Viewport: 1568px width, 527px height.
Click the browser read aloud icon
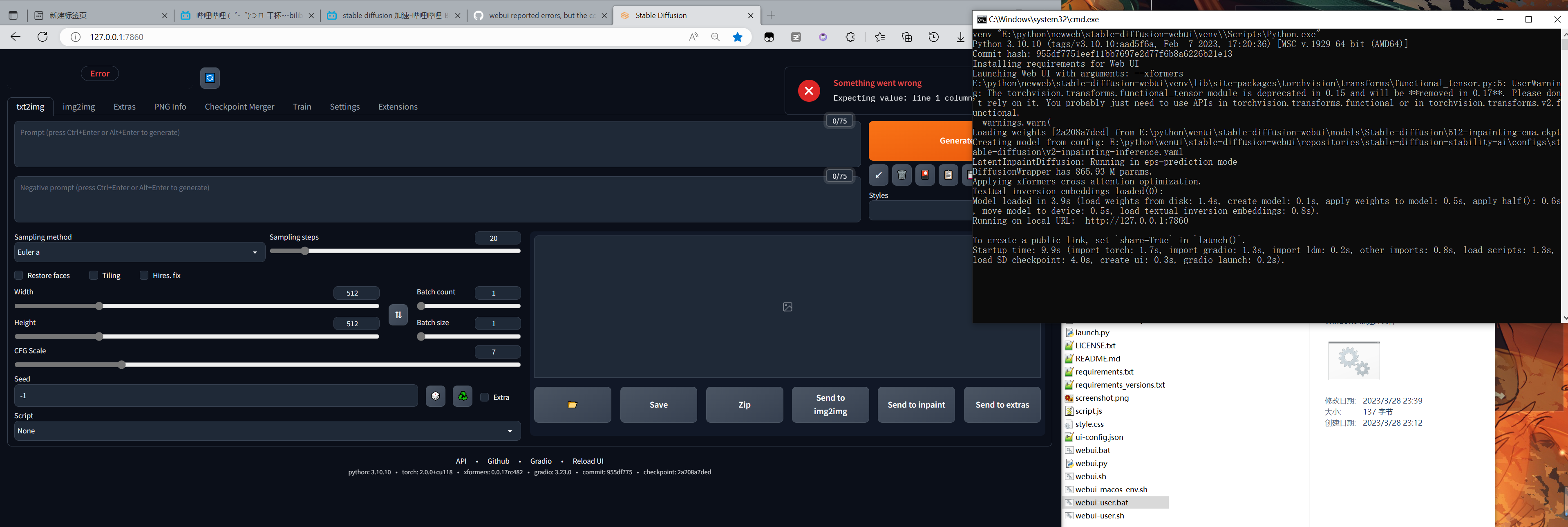point(693,37)
